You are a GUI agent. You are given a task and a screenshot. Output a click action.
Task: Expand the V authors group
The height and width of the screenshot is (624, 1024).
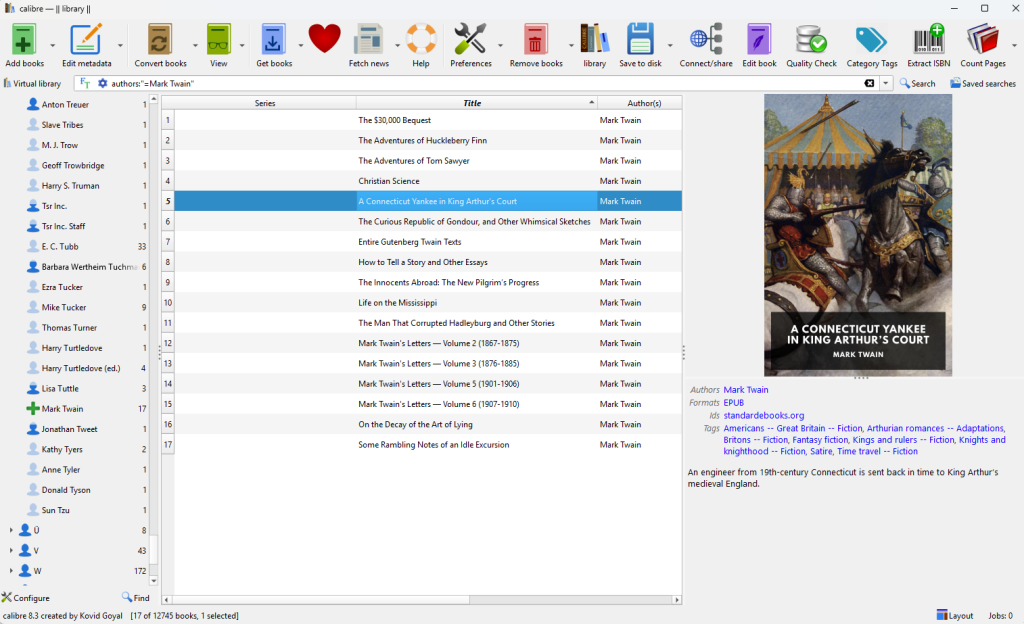click(10, 550)
